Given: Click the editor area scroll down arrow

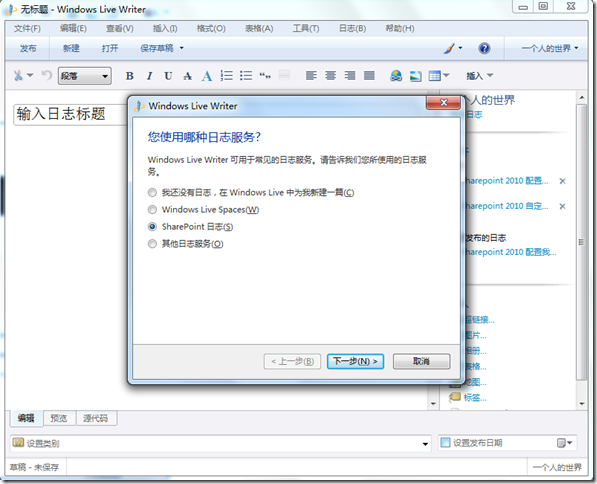Looking at the screenshot, I should [x=433, y=404].
